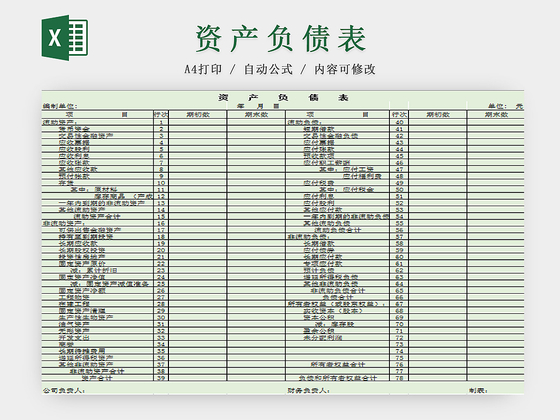
Task: Click 一年内到期的非流动资产 row label
Action: [x=102, y=203]
